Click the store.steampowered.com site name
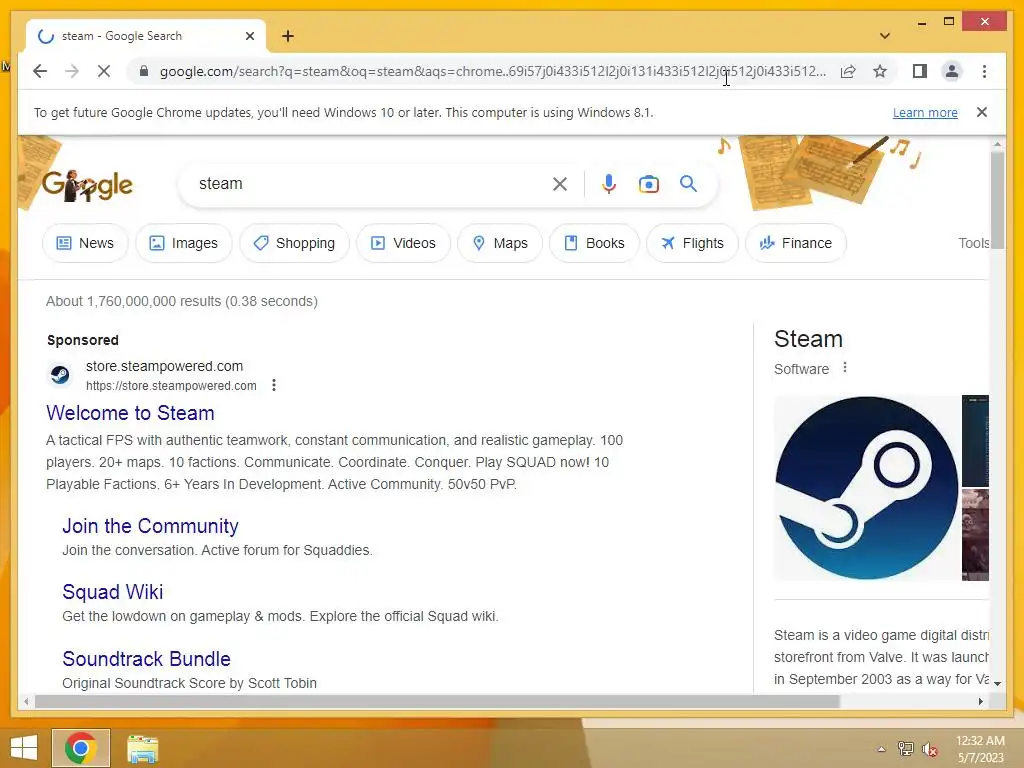The width and height of the screenshot is (1024, 768). tap(165, 366)
